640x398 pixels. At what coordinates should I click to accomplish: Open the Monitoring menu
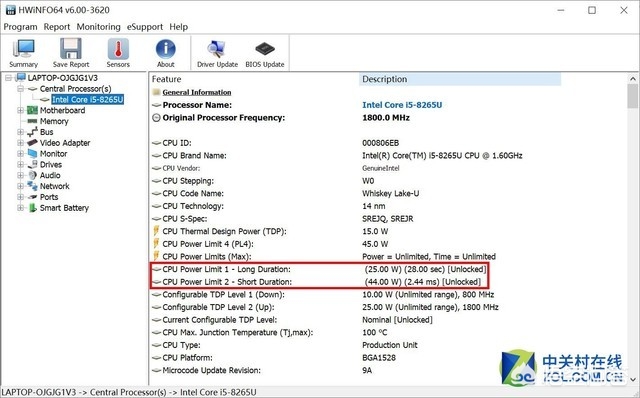click(98, 27)
